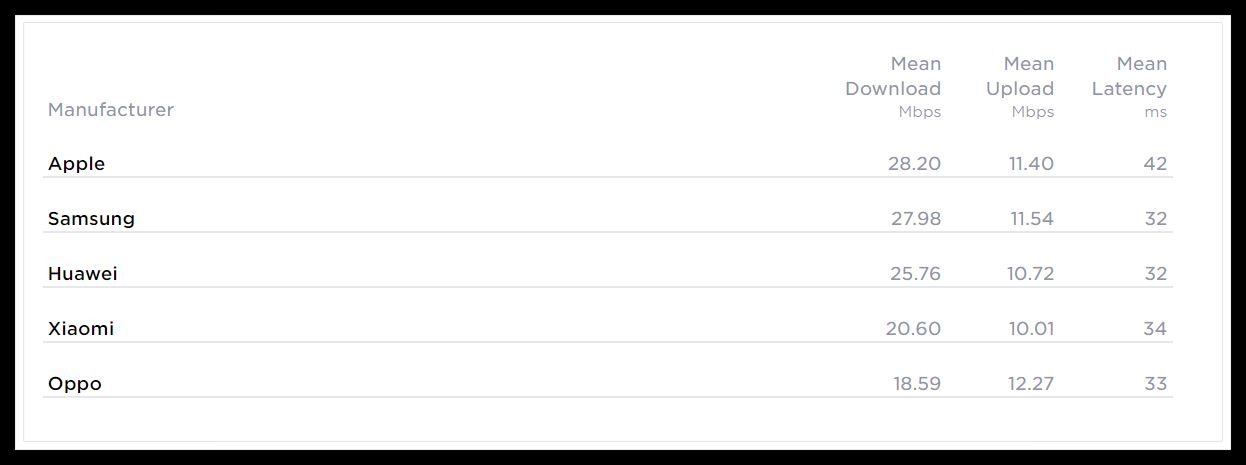Viewport: 1246px width, 465px height.
Task: Select the Mean Latency column header
Action: [1129, 87]
